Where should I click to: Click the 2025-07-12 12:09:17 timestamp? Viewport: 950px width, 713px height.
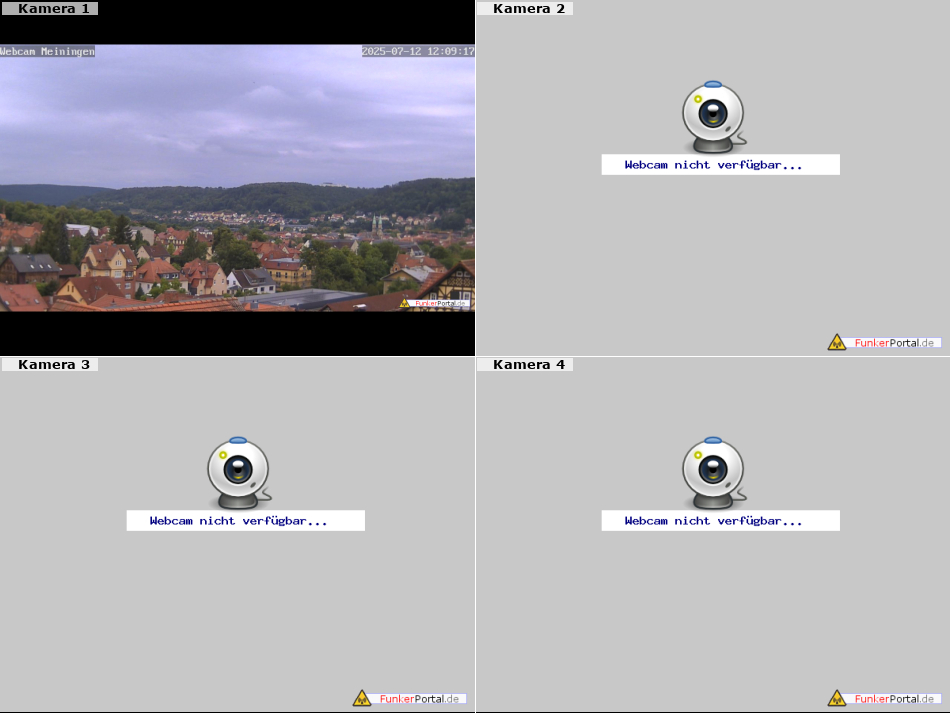click(418, 51)
